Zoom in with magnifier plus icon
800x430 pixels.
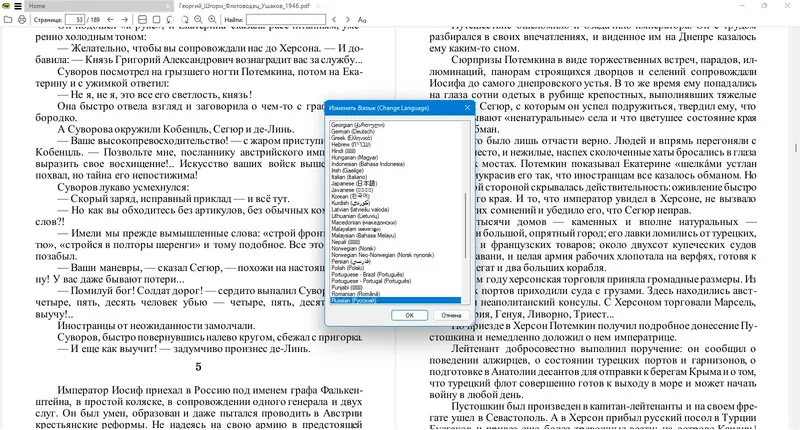pyautogui.click(x=212, y=19)
